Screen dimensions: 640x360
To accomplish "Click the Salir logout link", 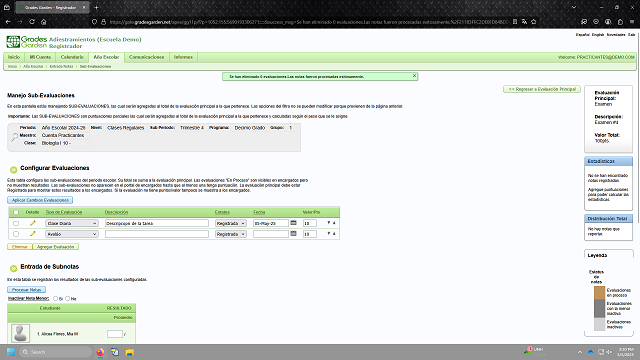I will (631, 35).
